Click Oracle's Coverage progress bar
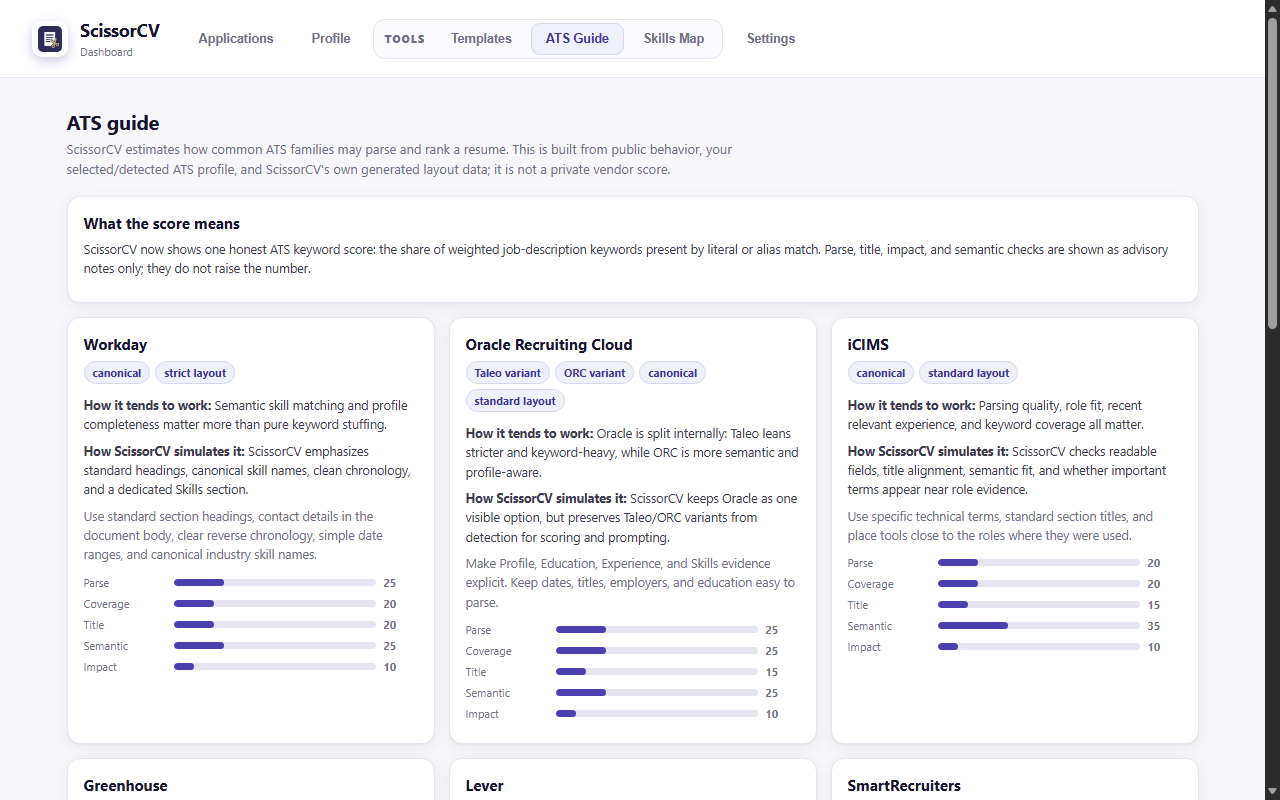 tap(657, 650)
